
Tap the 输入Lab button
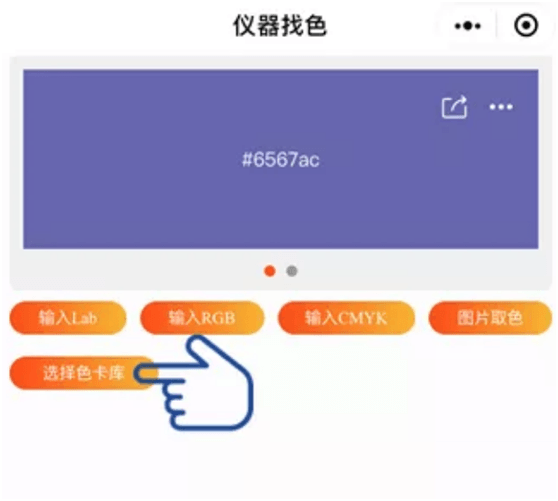[x=68, y=318]
